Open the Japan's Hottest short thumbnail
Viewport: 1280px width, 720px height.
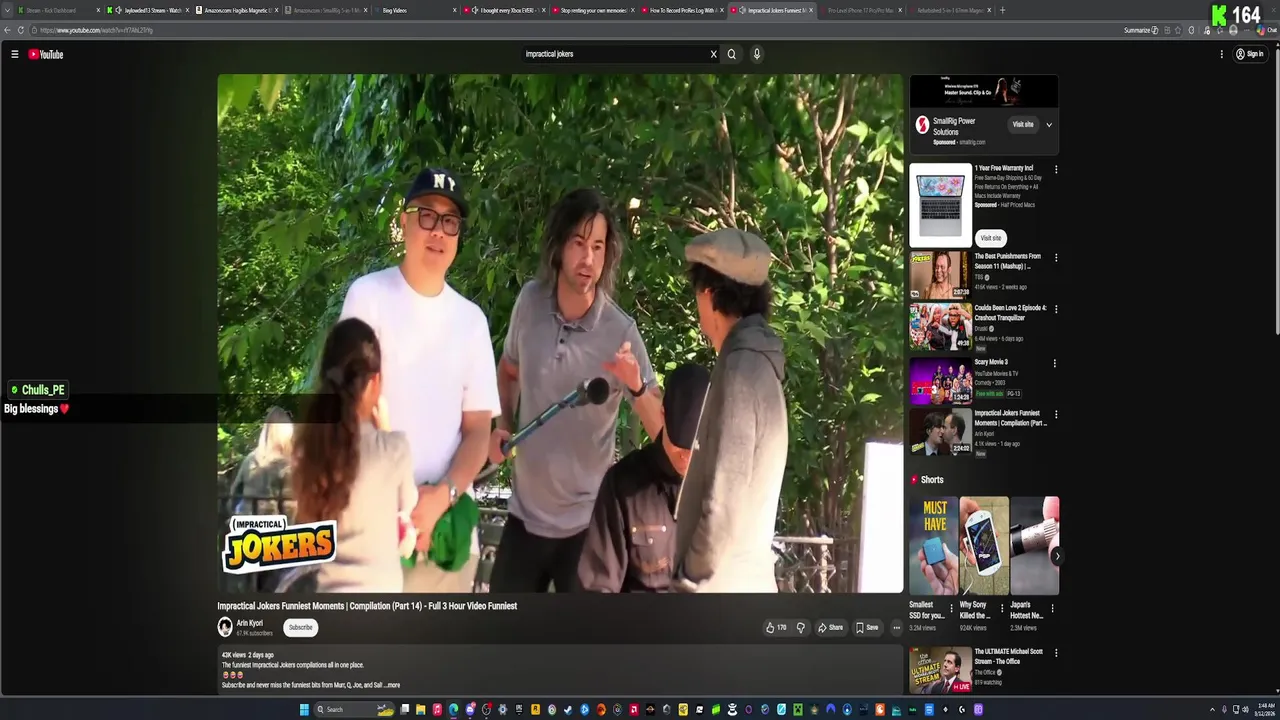point(1035,546)
